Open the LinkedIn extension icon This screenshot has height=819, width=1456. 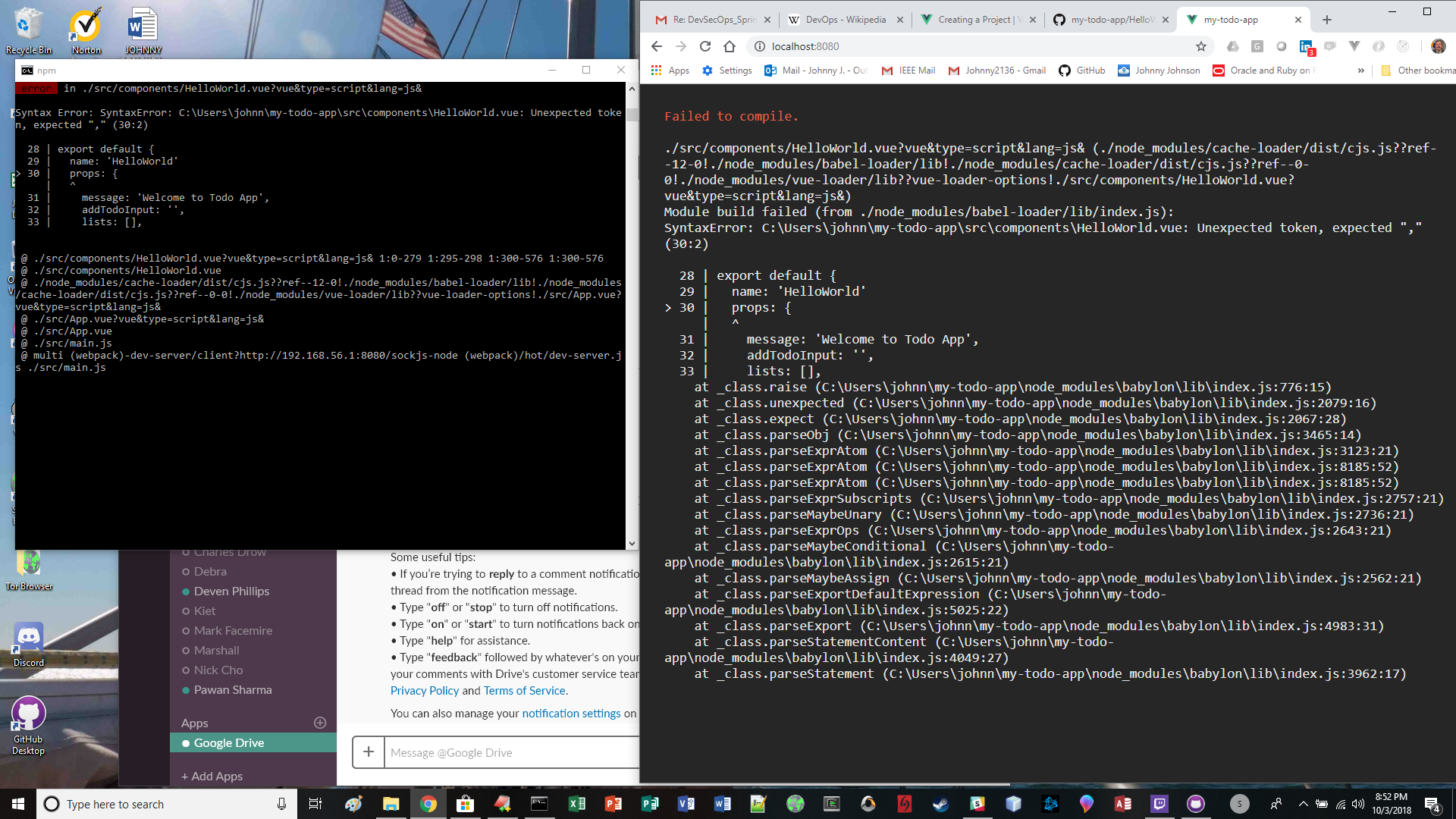[x=1306, y=47]
